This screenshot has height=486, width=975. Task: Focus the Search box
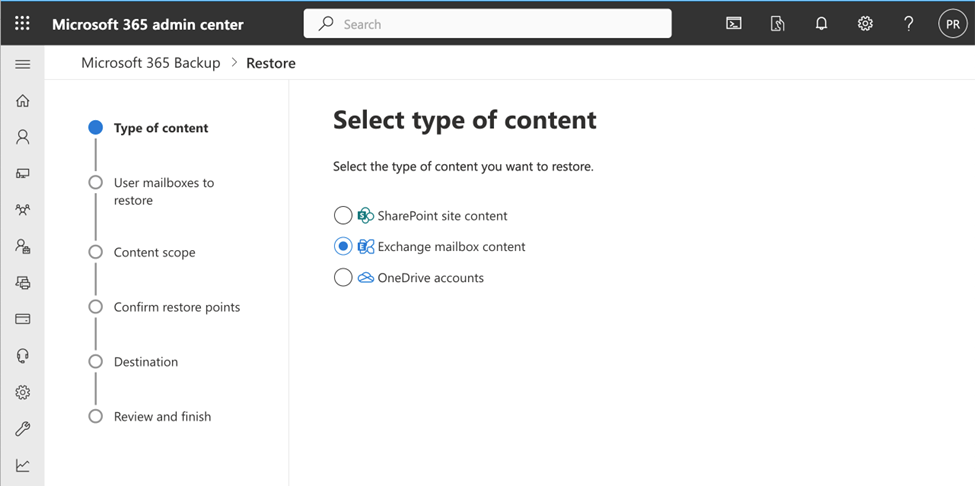[487, 24]
